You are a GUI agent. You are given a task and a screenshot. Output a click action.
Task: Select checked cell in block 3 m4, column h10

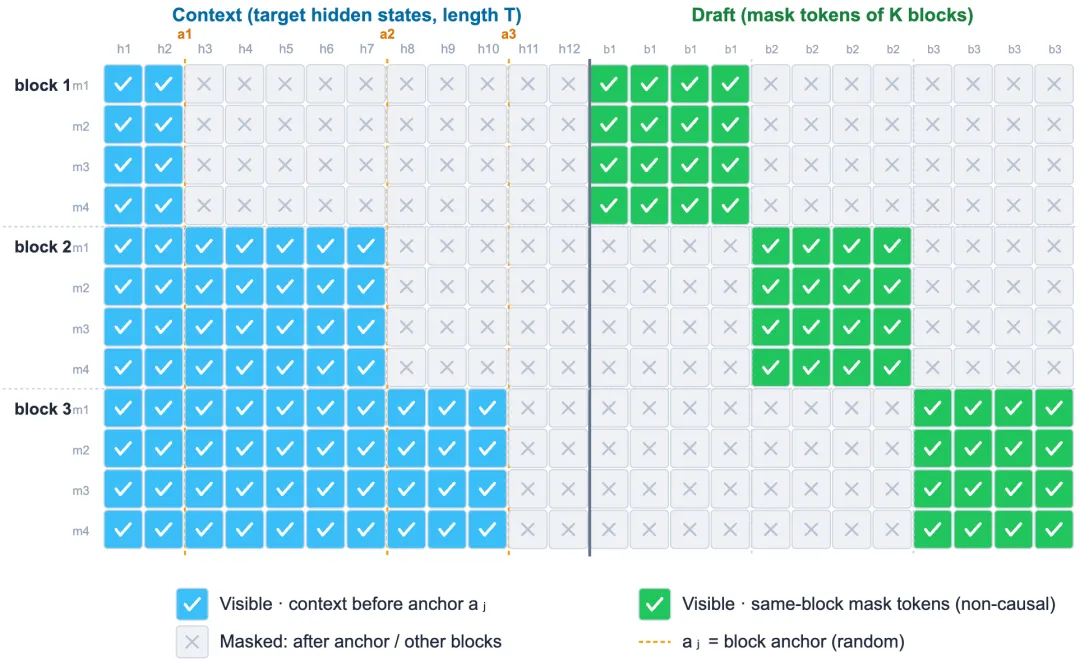[488, 529]
